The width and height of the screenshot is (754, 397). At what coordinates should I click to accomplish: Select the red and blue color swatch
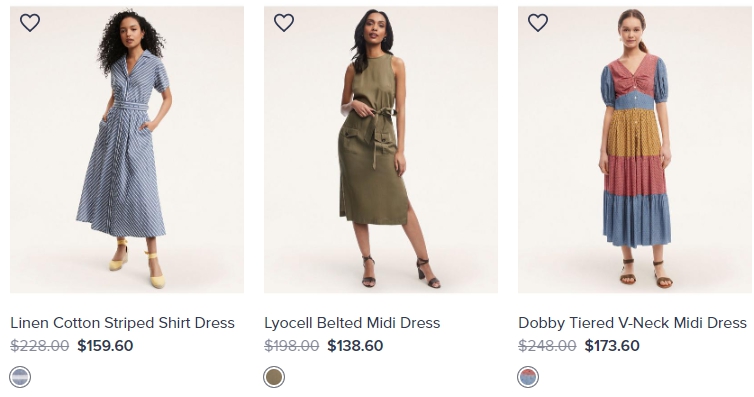pyautogui.click(x=528, y=377)
